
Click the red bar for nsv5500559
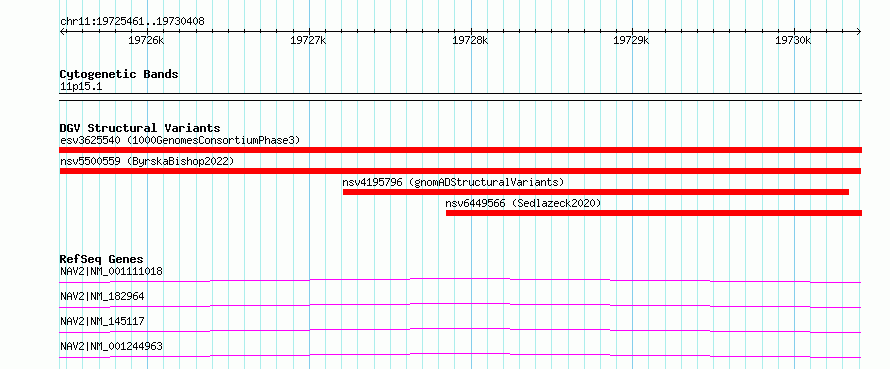click(460, 171)
